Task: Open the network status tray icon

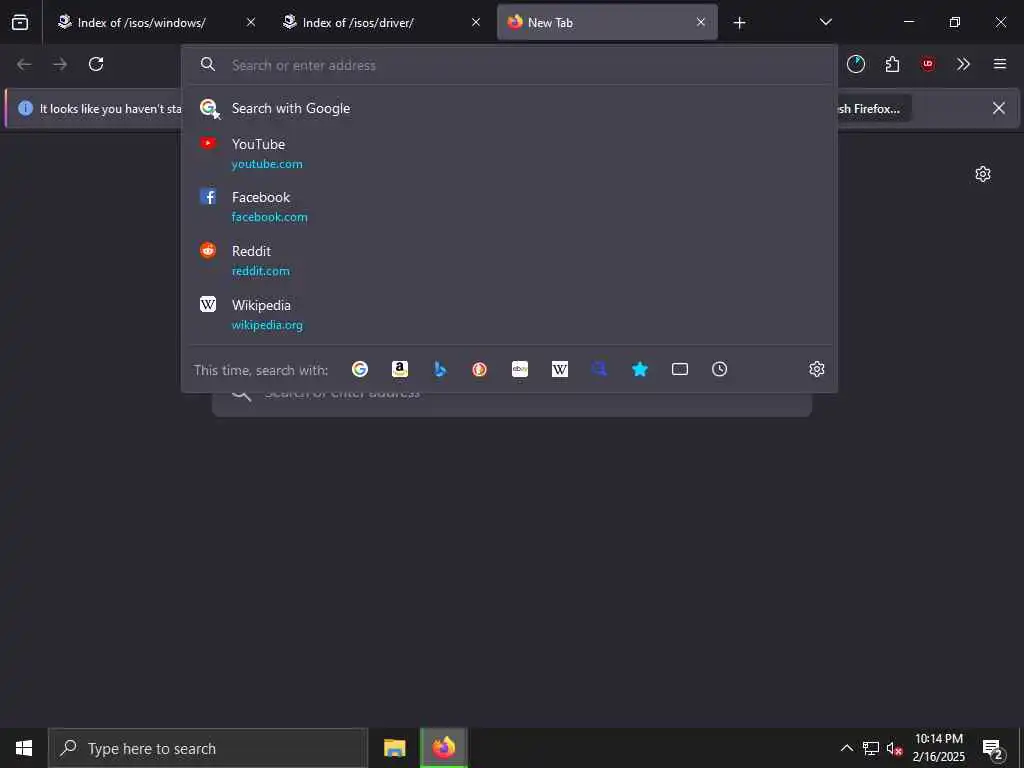Action: click(x=871, y=748)
